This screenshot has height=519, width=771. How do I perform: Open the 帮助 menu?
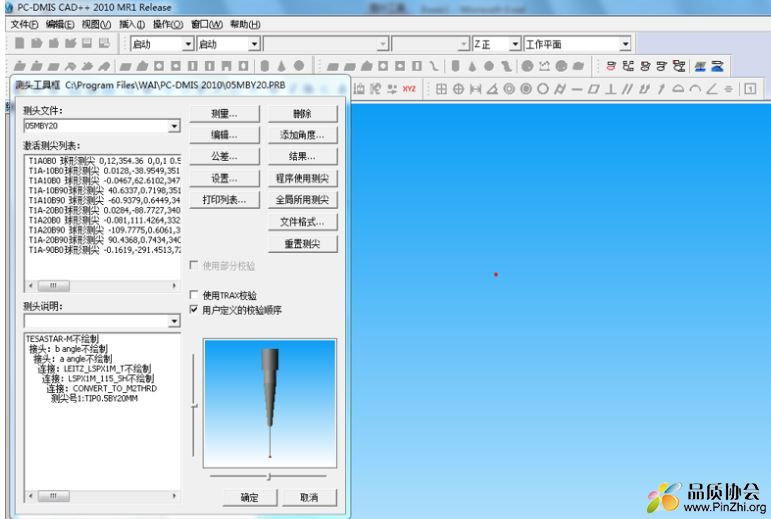coord(245,24)
